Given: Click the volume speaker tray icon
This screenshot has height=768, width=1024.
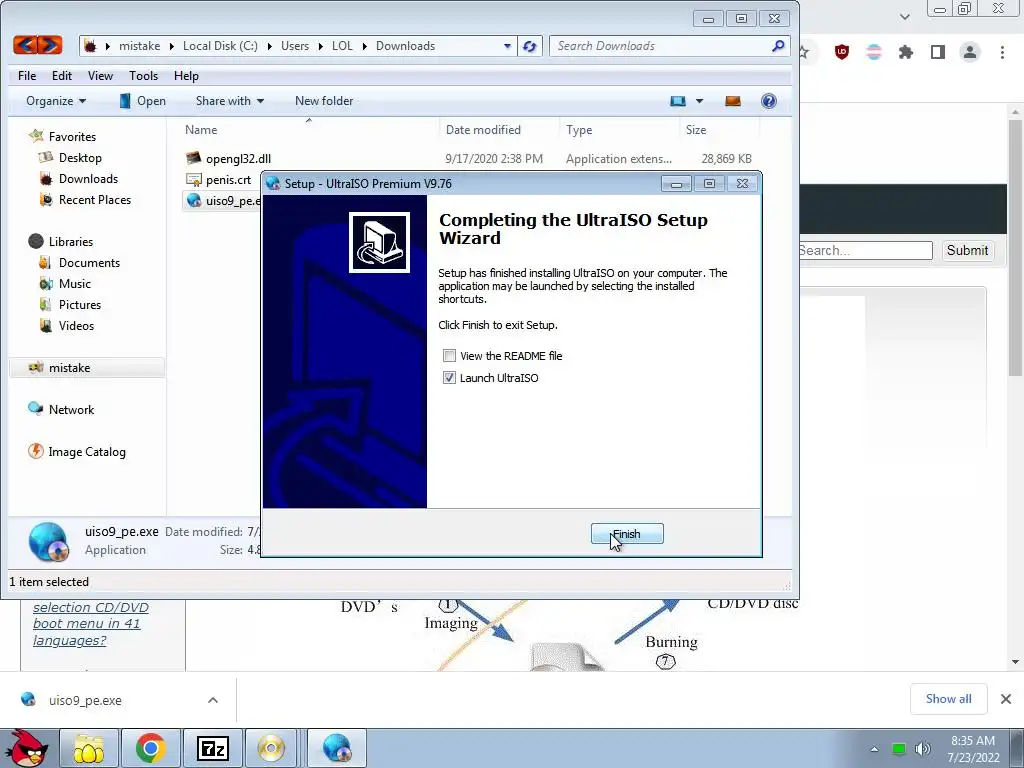Looking at the screenshot, I should pos(923,749).
